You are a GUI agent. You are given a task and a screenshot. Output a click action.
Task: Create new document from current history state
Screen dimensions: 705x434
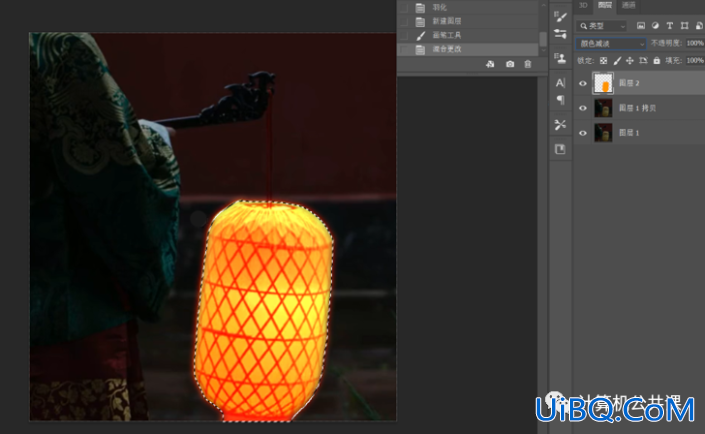[490, 64]
